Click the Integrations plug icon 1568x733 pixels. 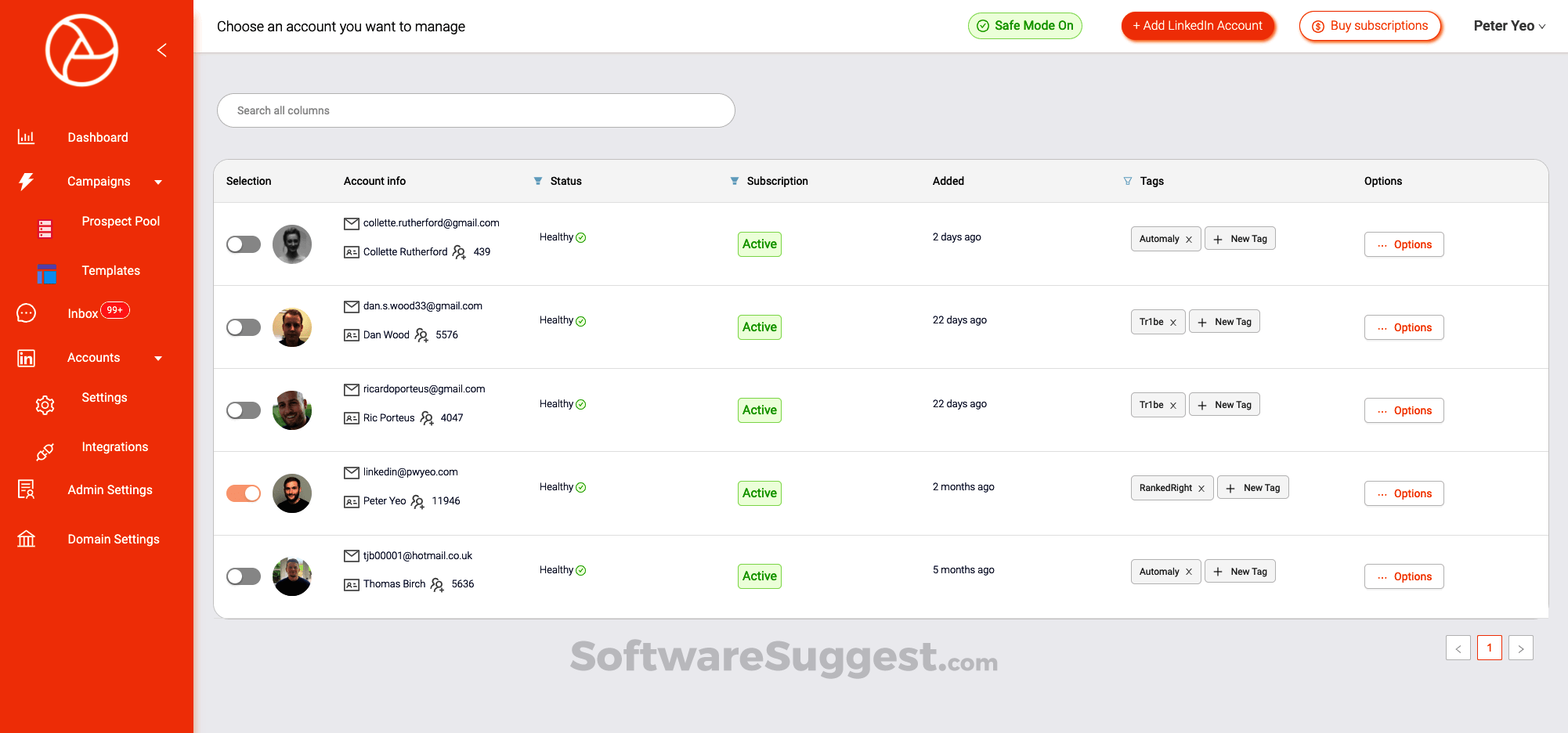coord(45,452)
